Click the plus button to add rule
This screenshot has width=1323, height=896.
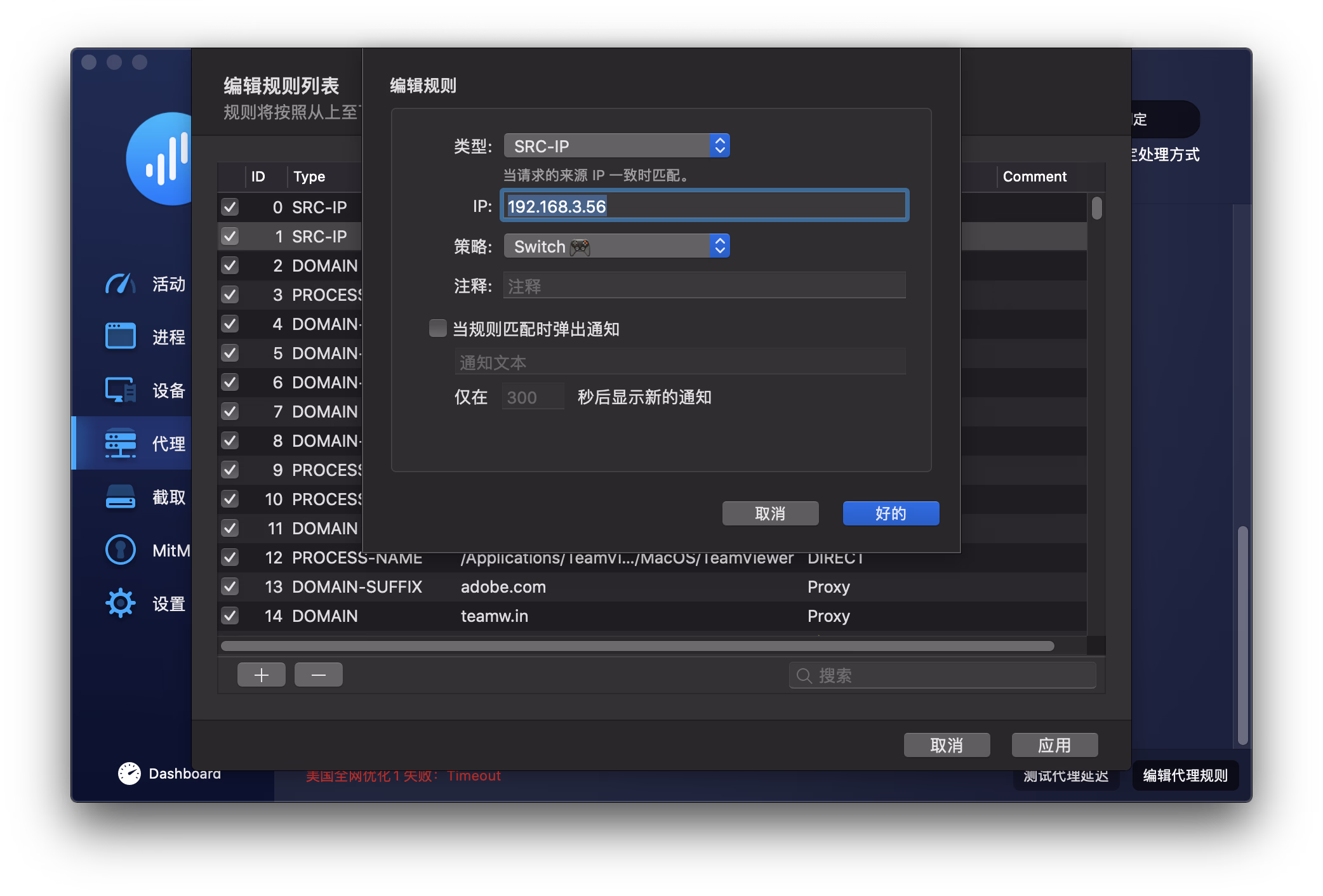point(261,675)
